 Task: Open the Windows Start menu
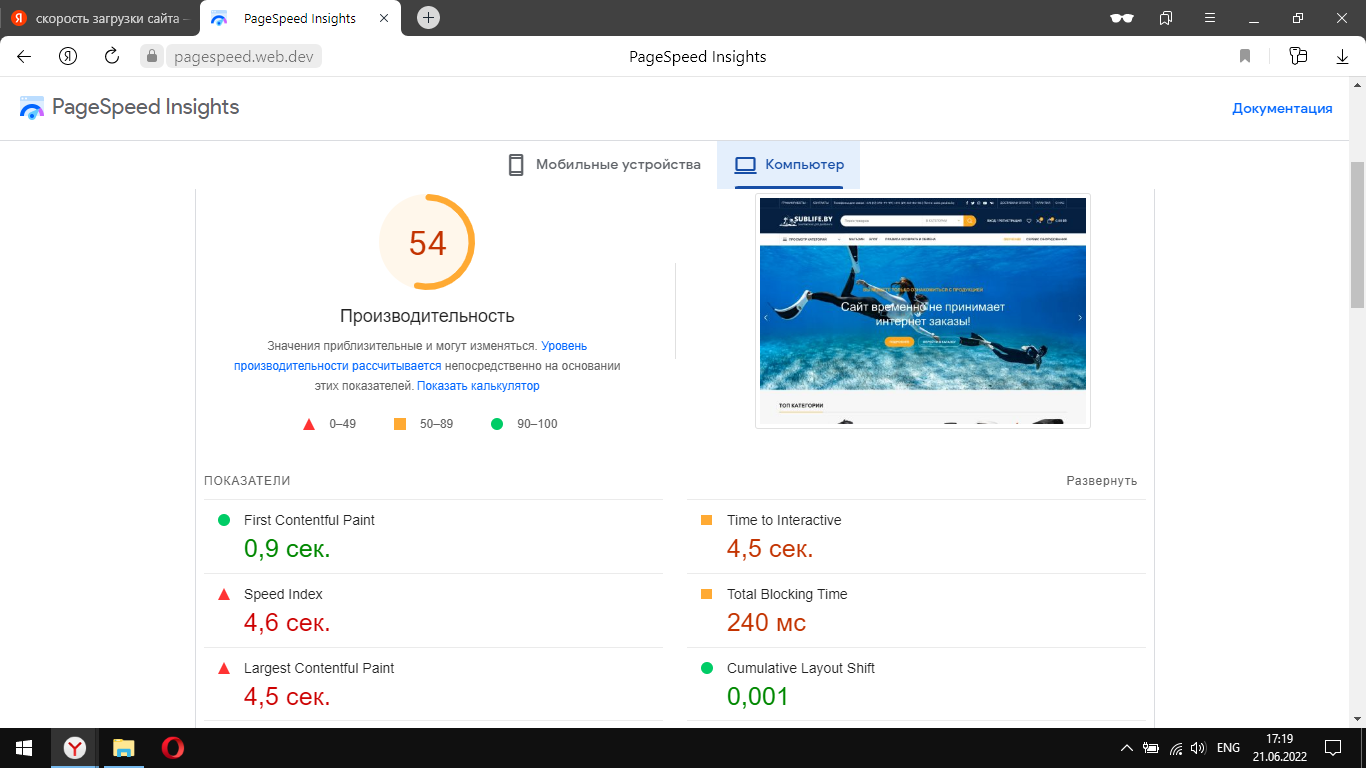pos(24,748)
